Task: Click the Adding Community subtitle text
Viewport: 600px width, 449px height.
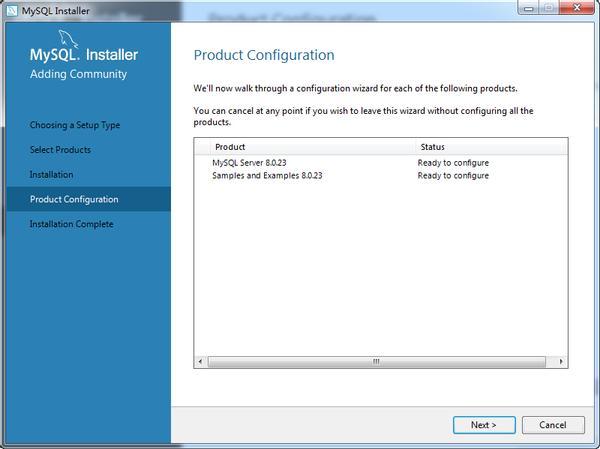Action: pyautogui.click(x=78, y=74)
